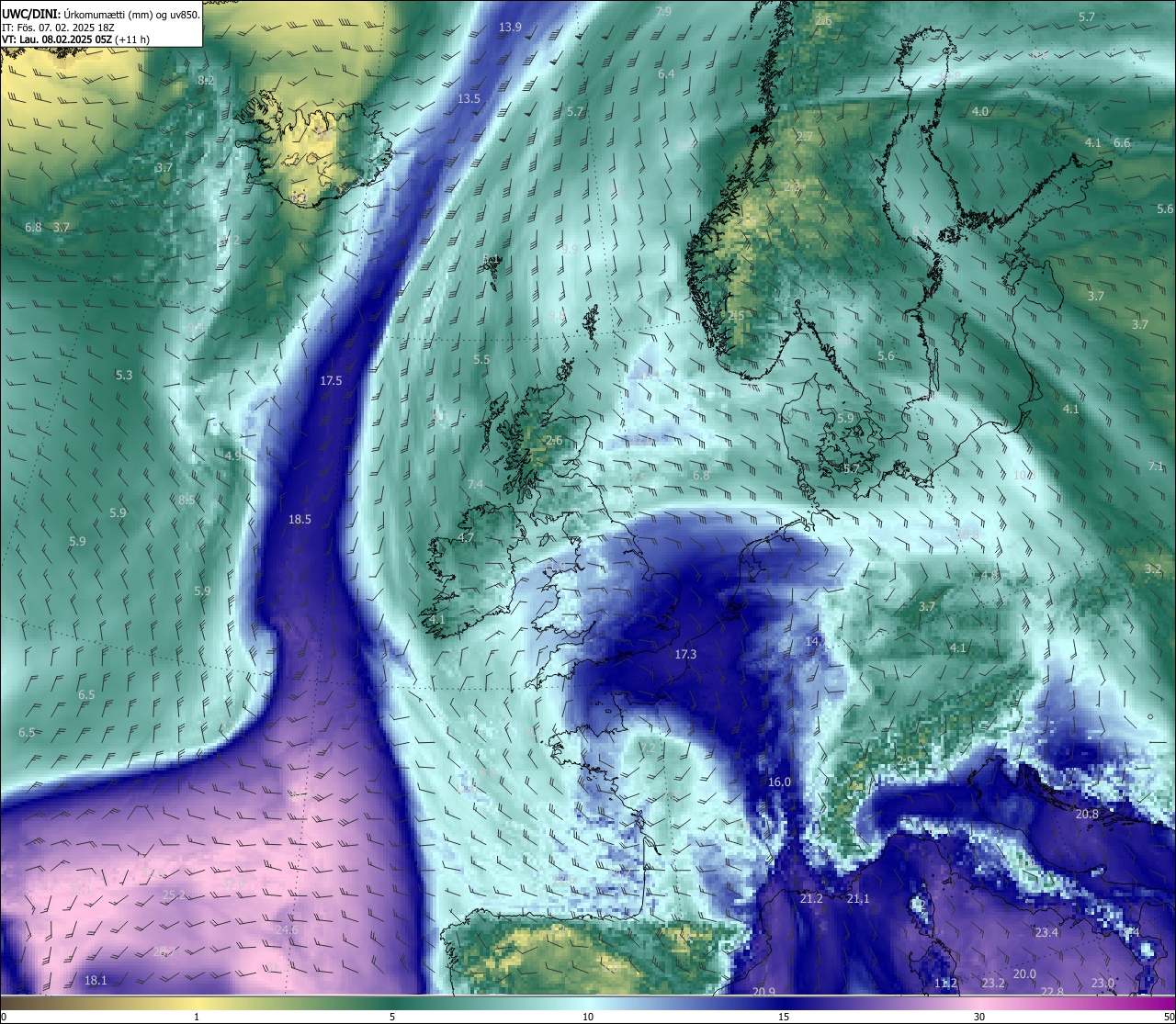Viewport: 1176px width, 1024px height.
Task: Click the 5.3 value label
Action: click(124, 375)
